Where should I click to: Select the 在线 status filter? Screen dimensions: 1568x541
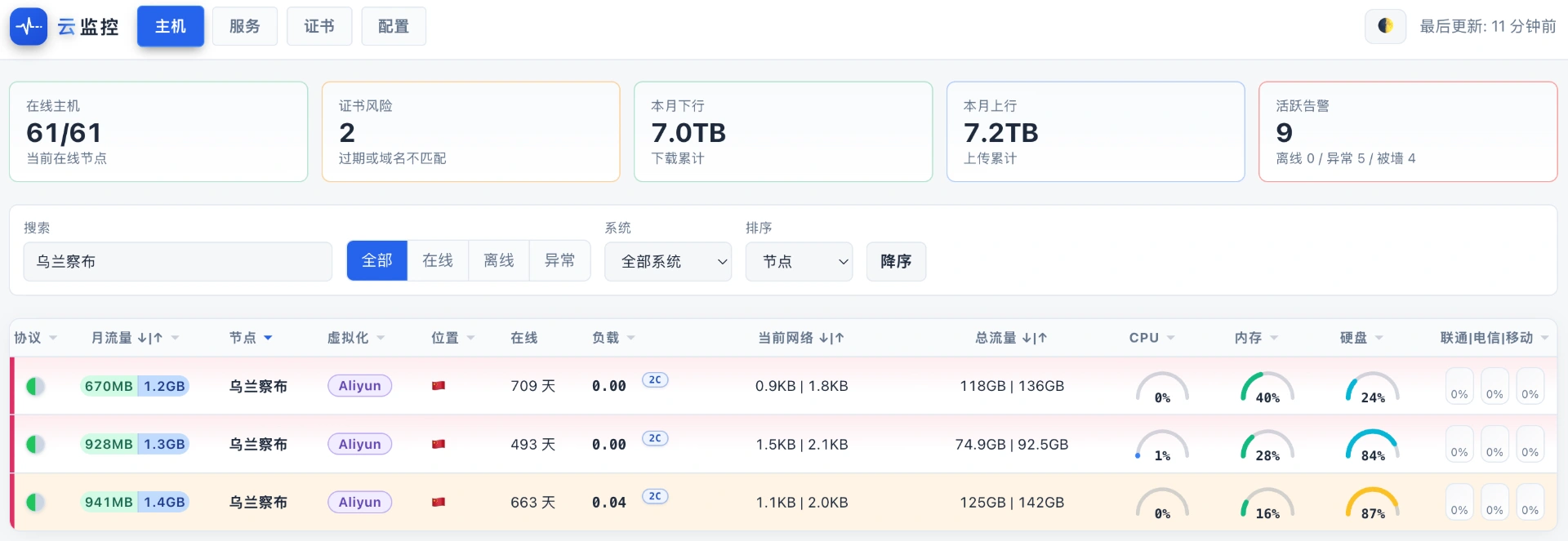(x=438, y=261)
